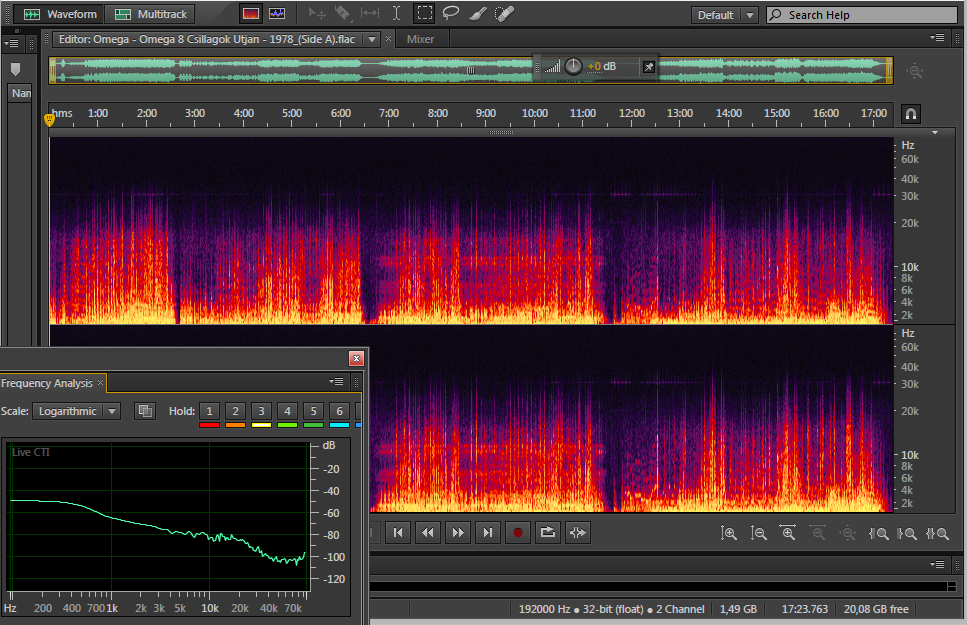This screenshot has width=967, height=625.
Task: Toggle the snapping magnet icon
Action: pyautogui.click(x=911, y=114)
